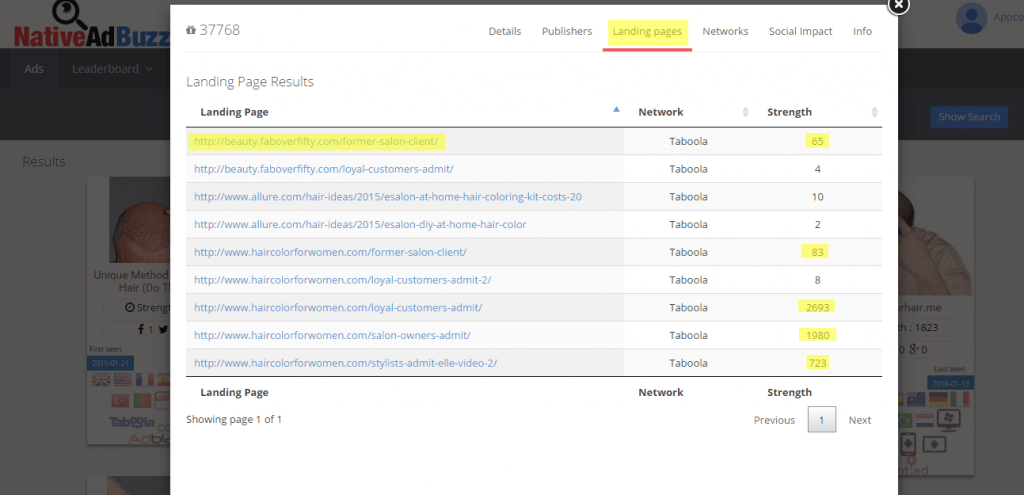Image resolution: width=1024 pixels, height=495 pixels.
Task: Click Taboola in the salon-owners-admit row
Action: point(688,335)
